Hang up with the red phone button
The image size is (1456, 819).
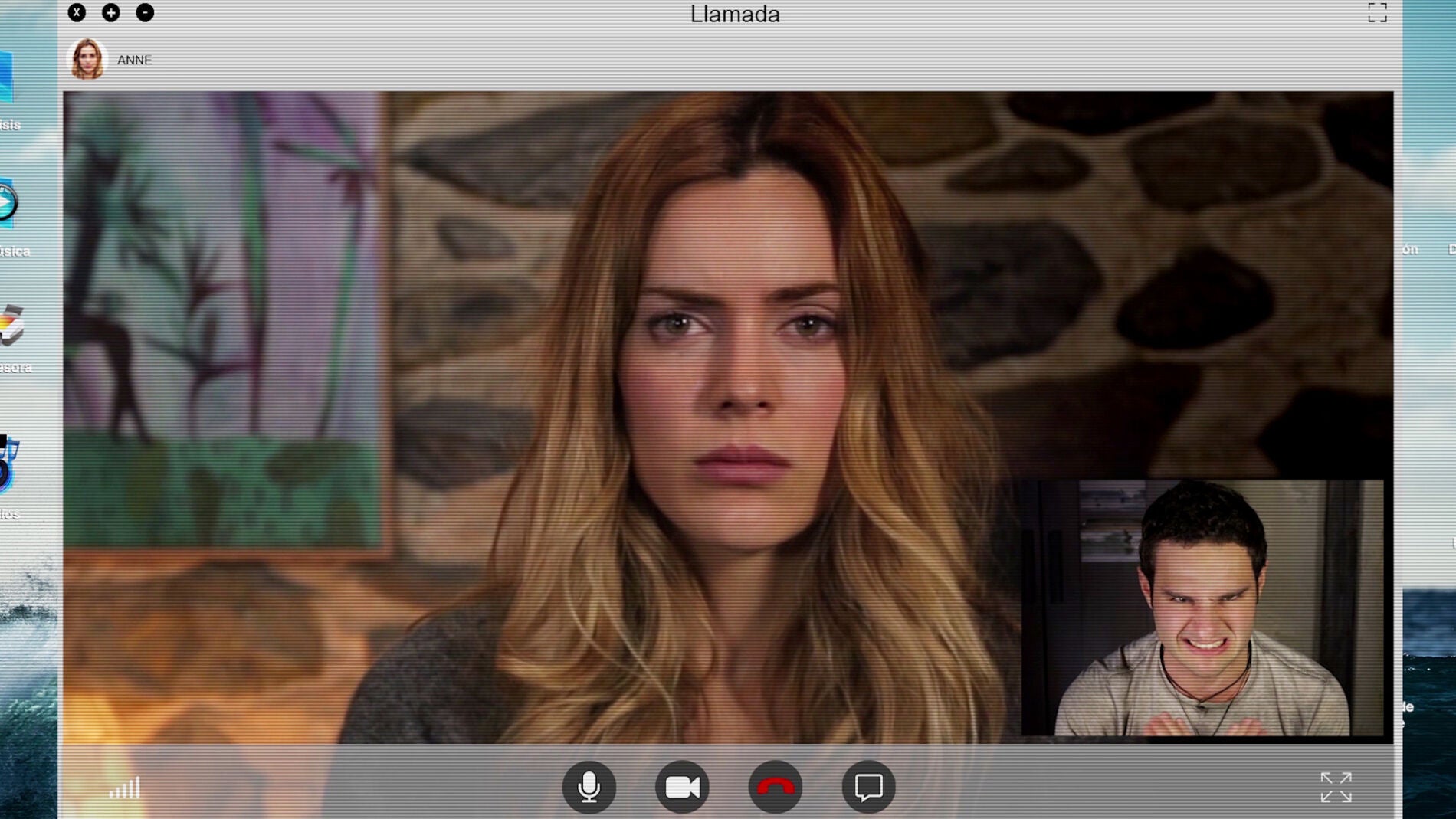coord(775,787)
